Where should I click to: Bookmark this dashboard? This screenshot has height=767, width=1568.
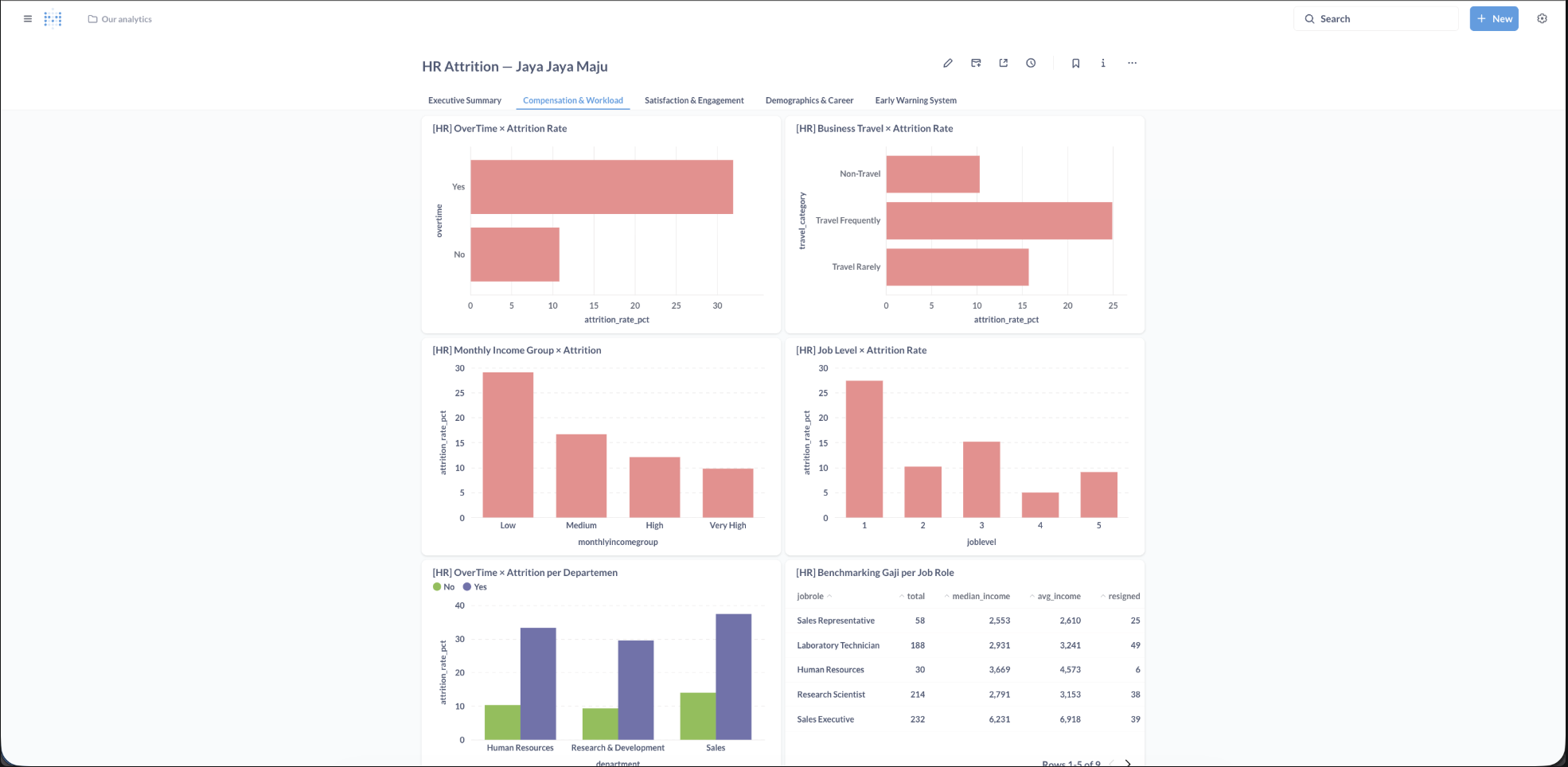[1075, 63]
